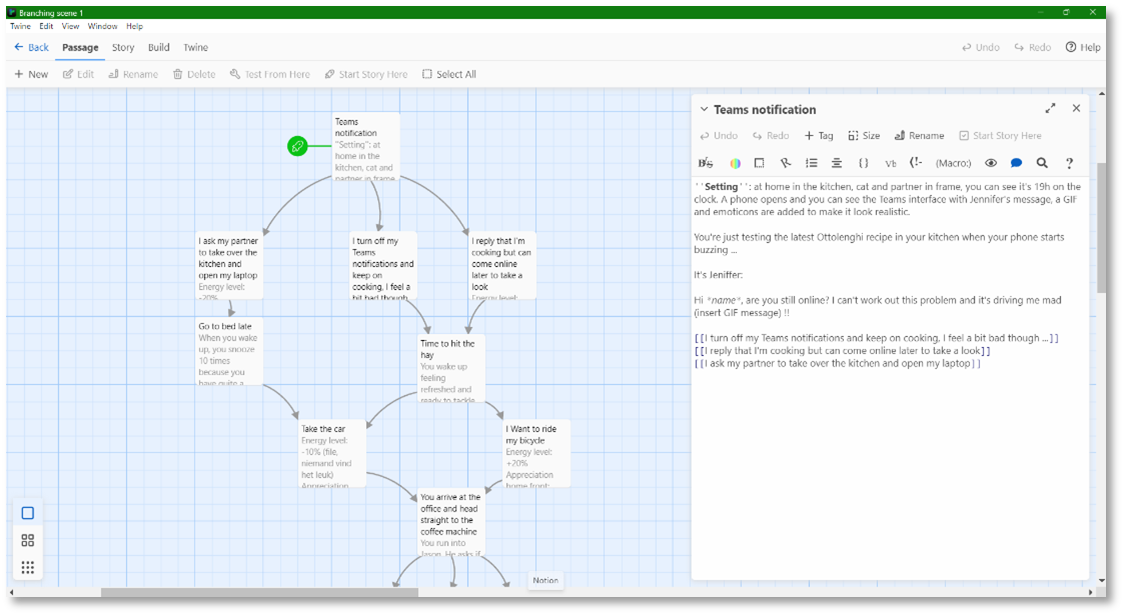Open the View menu

click(x=70, y=26)
